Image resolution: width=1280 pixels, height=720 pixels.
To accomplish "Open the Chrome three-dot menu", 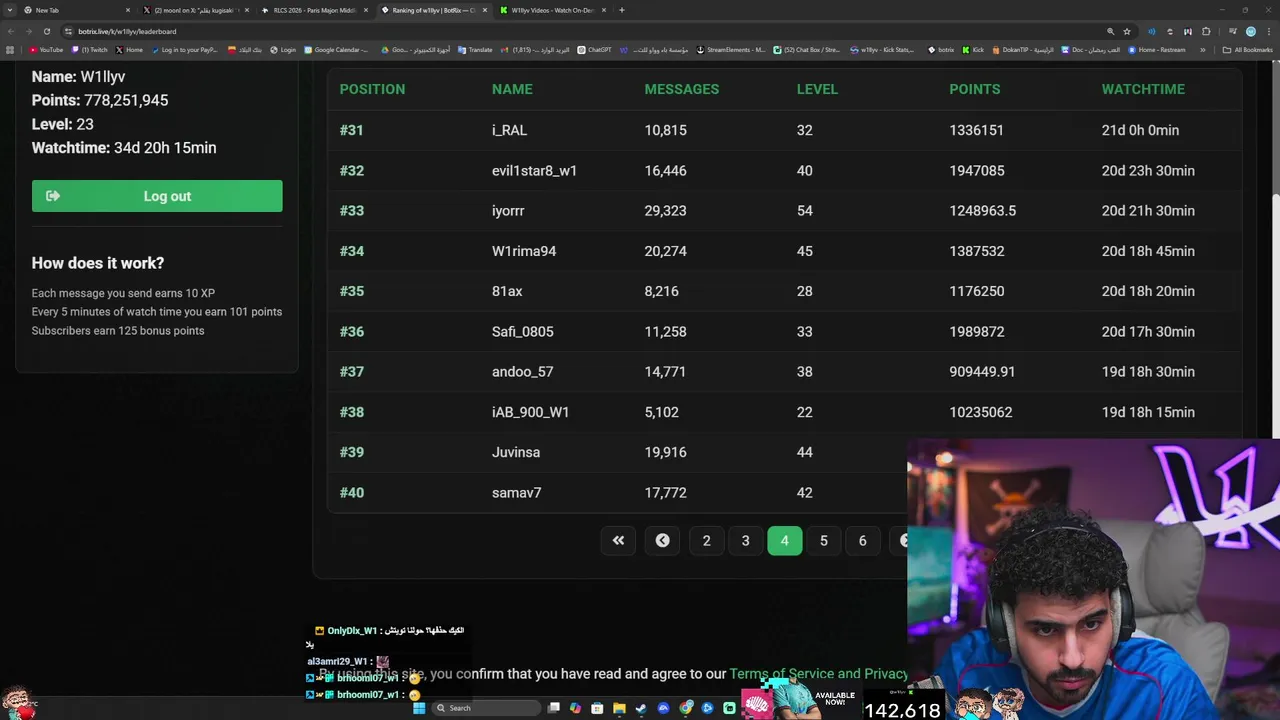I will [1269, 31].
